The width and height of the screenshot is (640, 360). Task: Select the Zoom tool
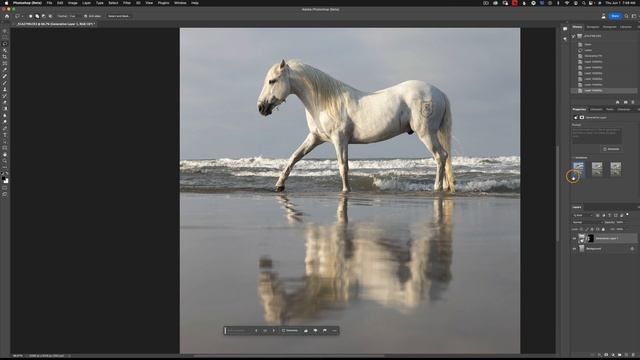[5, 160]
